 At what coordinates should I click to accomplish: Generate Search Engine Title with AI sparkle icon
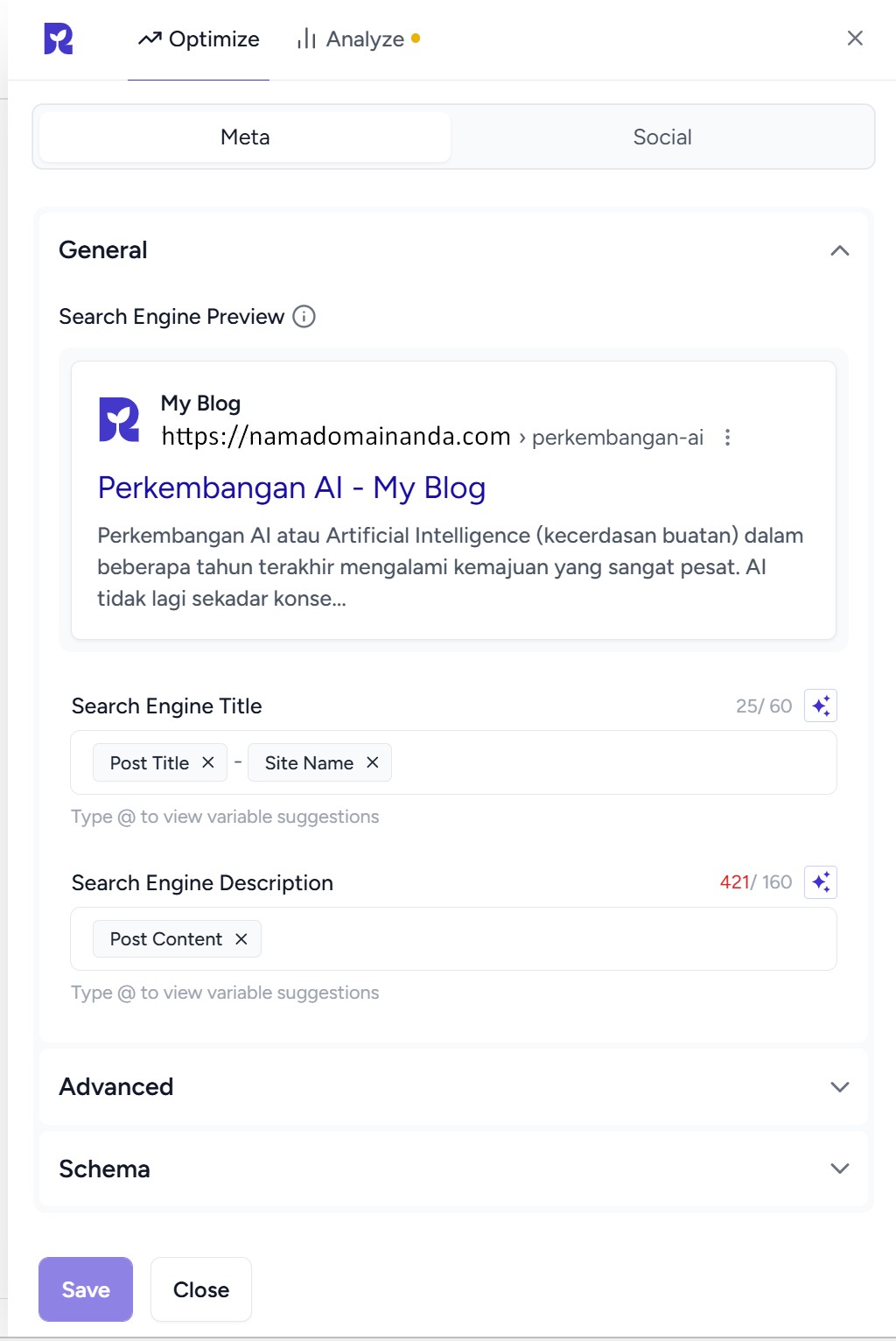(x=820, y=706)
